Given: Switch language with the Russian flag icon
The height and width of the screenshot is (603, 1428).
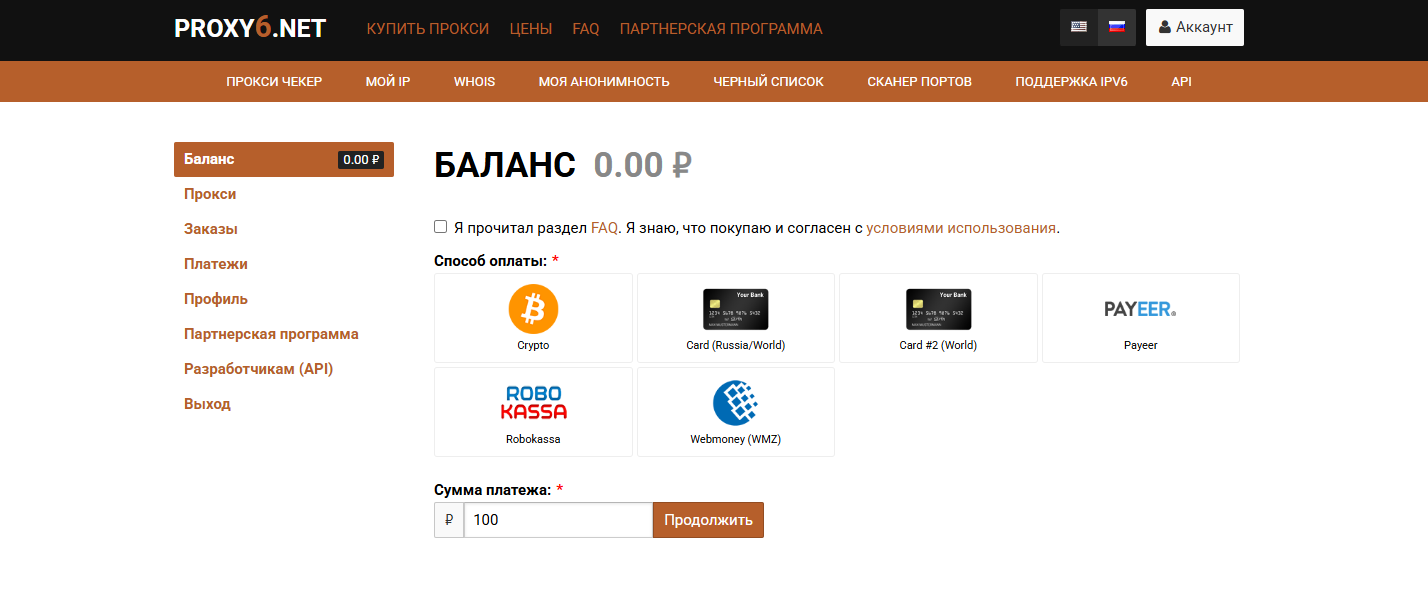Looking at the screenshot, I should coord(1117,27).
